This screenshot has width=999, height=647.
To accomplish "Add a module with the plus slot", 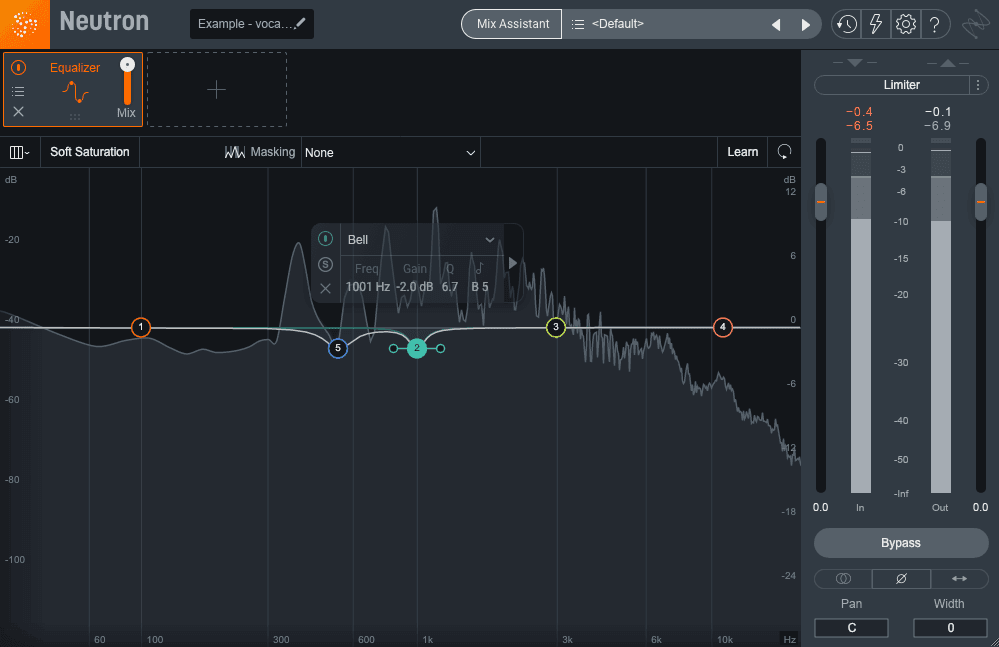I will coord(217,89).
